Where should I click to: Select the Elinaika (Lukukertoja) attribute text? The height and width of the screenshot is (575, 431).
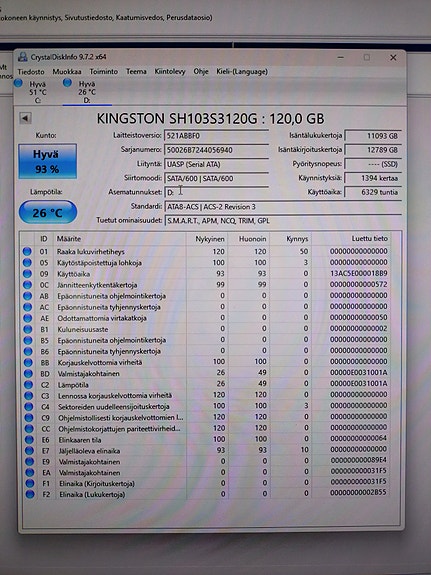(x=92, y=495)
